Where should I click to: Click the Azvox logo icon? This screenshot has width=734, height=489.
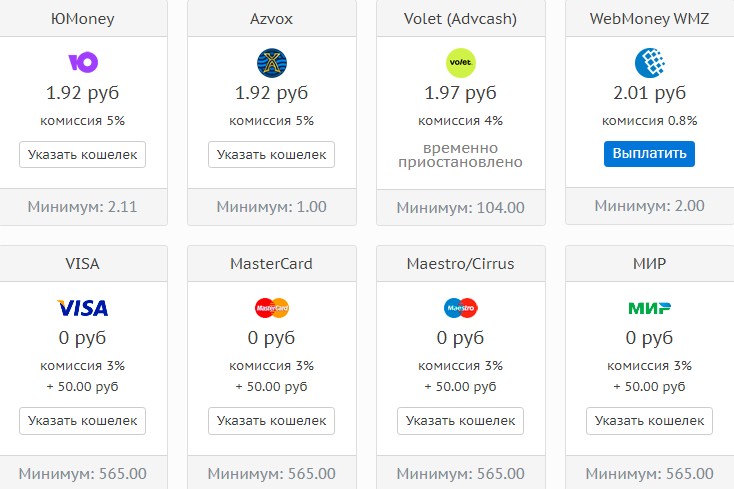tap(272, 63)
